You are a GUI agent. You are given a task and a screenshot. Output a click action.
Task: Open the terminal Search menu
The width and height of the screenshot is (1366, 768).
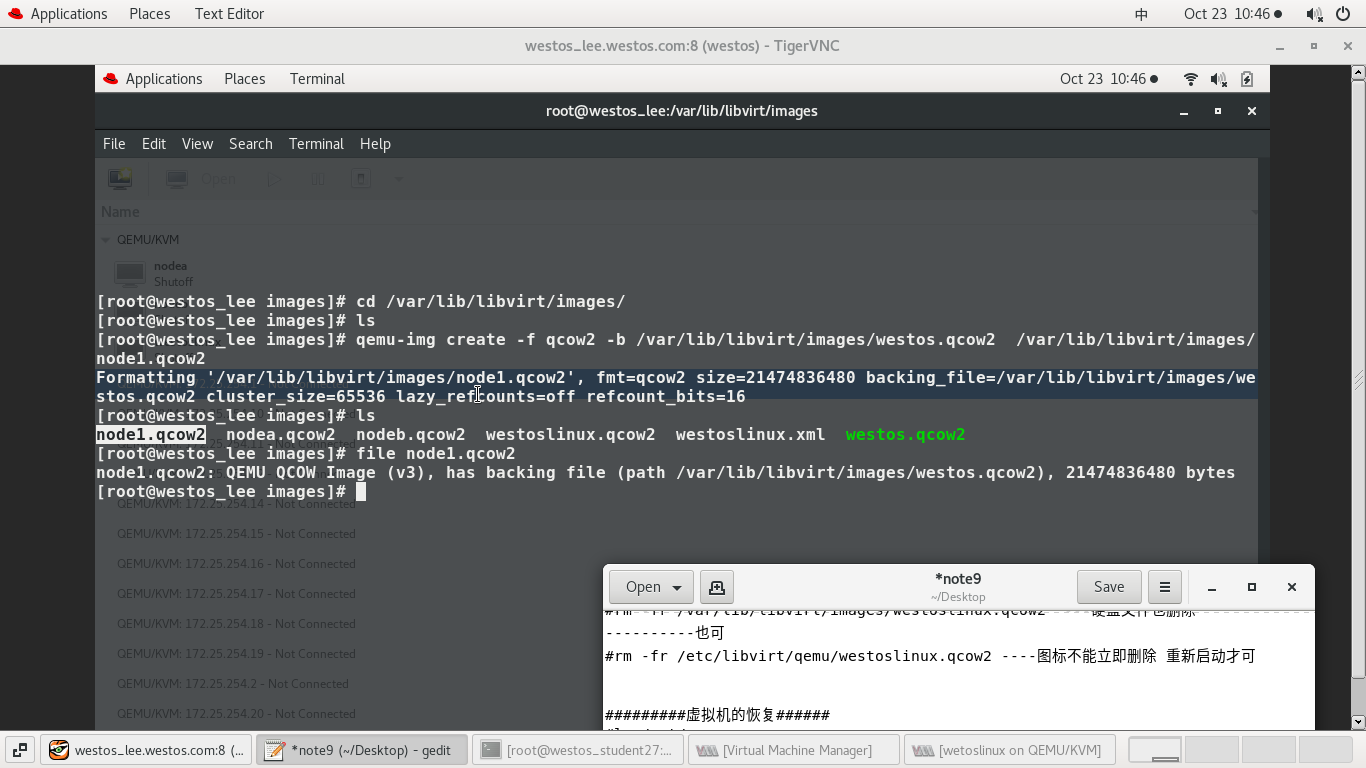[x=251, y=144]
